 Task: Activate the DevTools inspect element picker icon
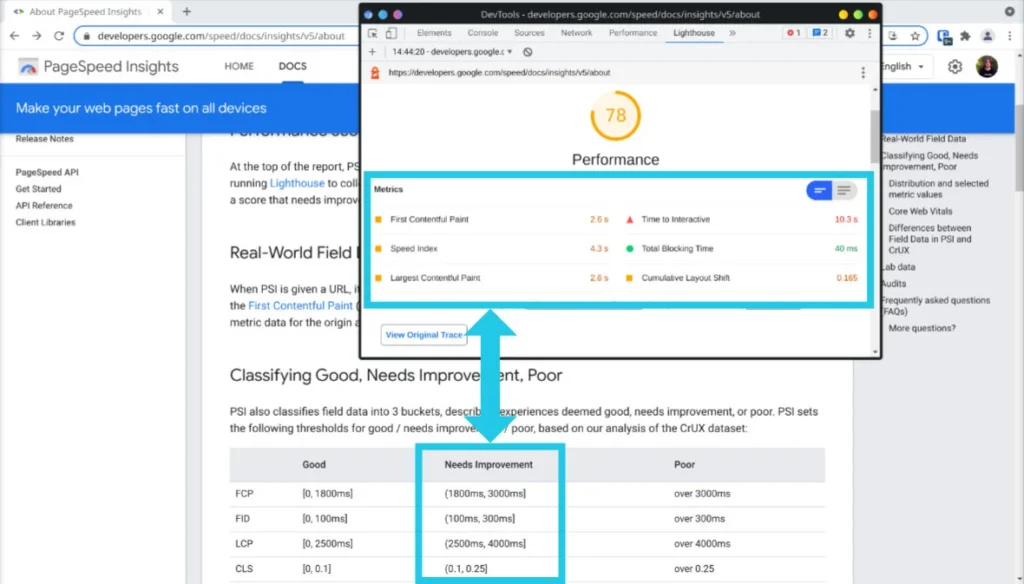pyautogui.click(x=373, y=33)
